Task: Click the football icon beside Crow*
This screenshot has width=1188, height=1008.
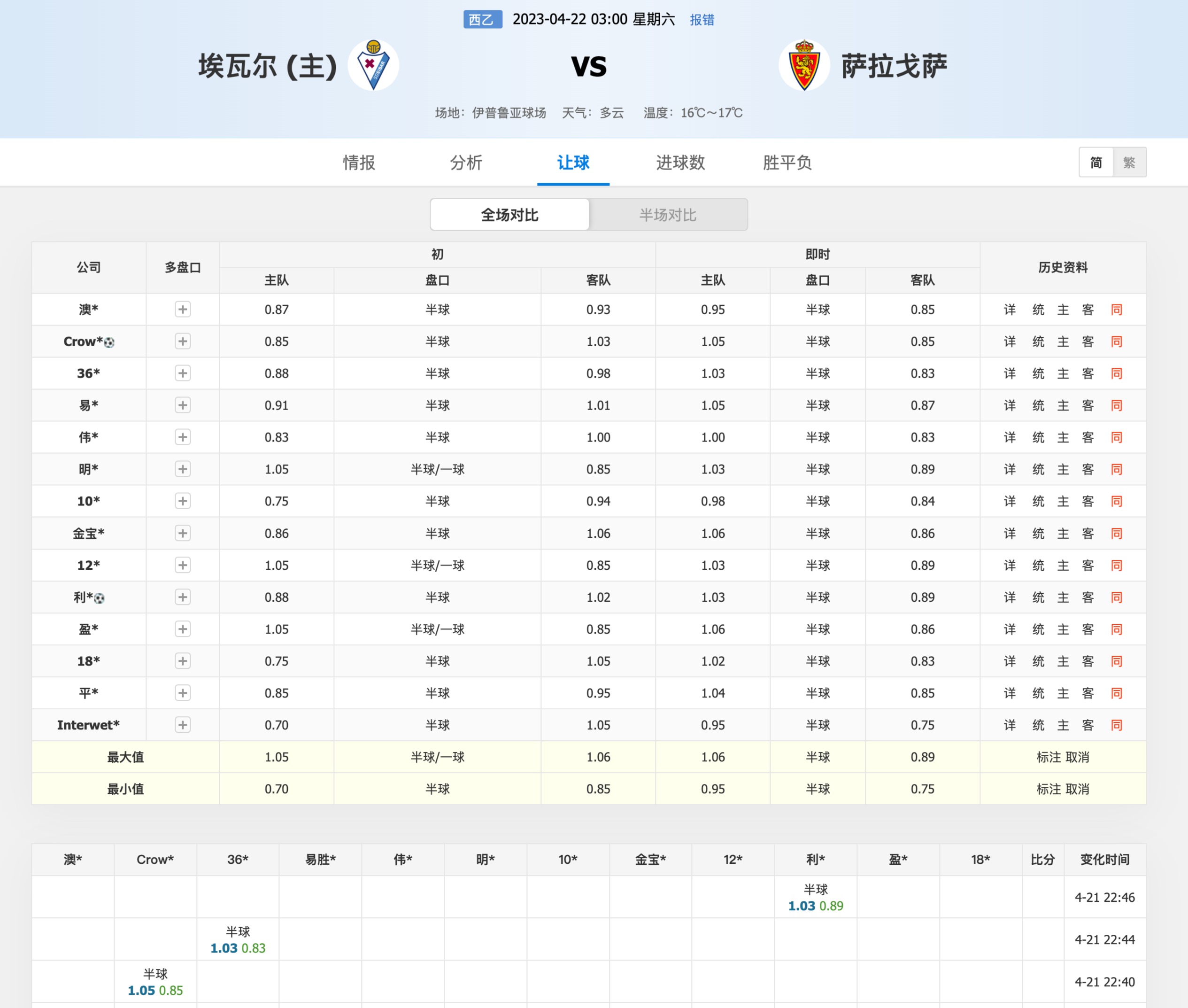Action: click(109, 342)
